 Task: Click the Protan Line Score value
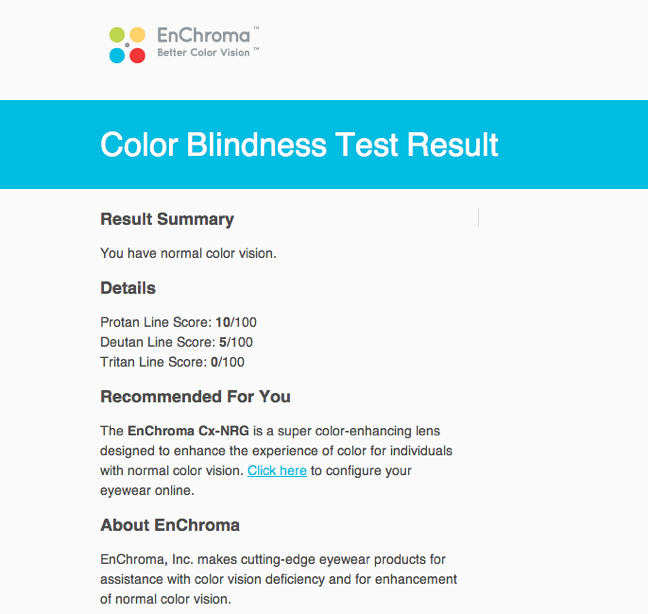236,322
